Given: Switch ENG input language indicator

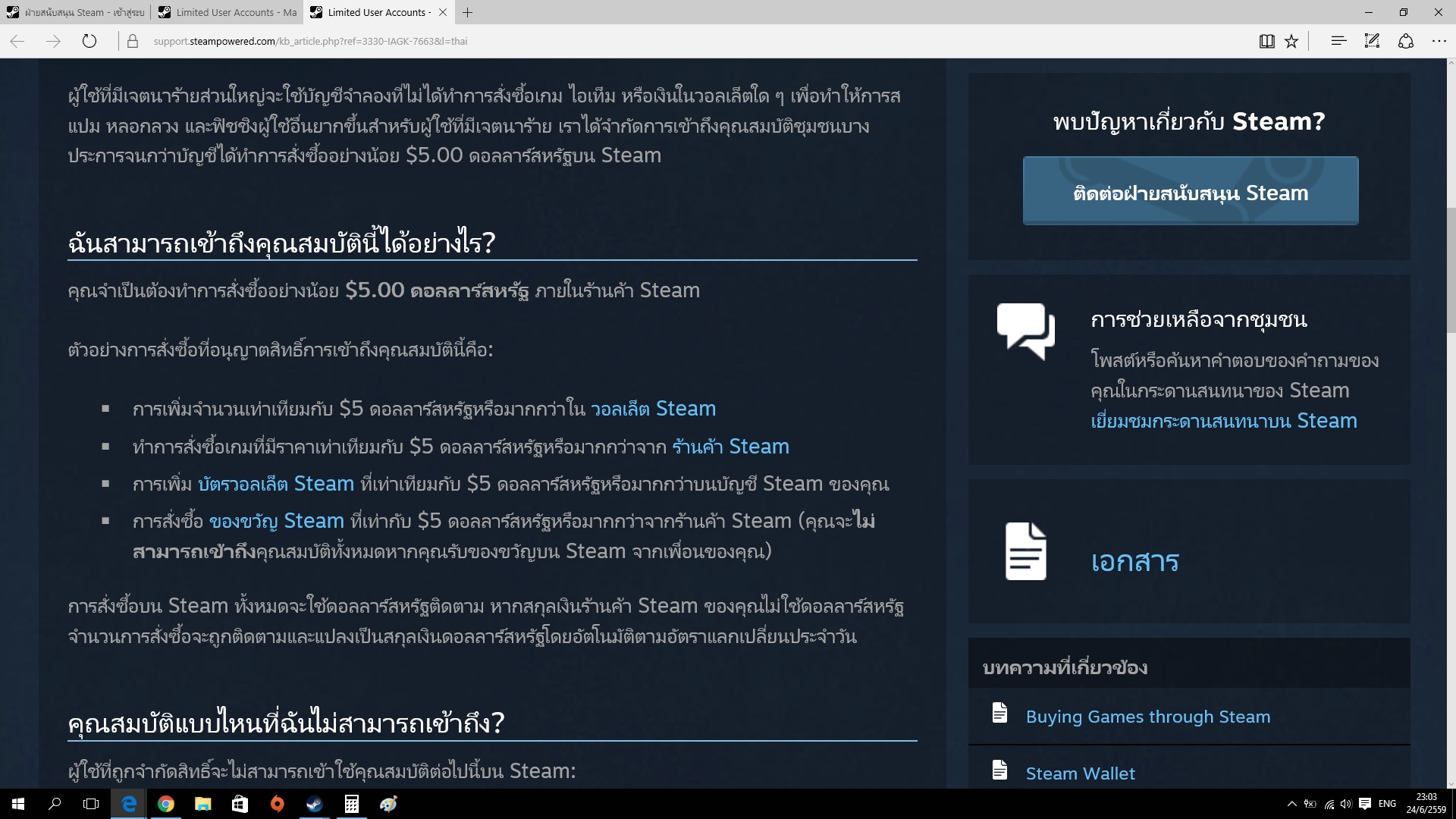Looking at the screenshot, I should tap(1387, 804).
